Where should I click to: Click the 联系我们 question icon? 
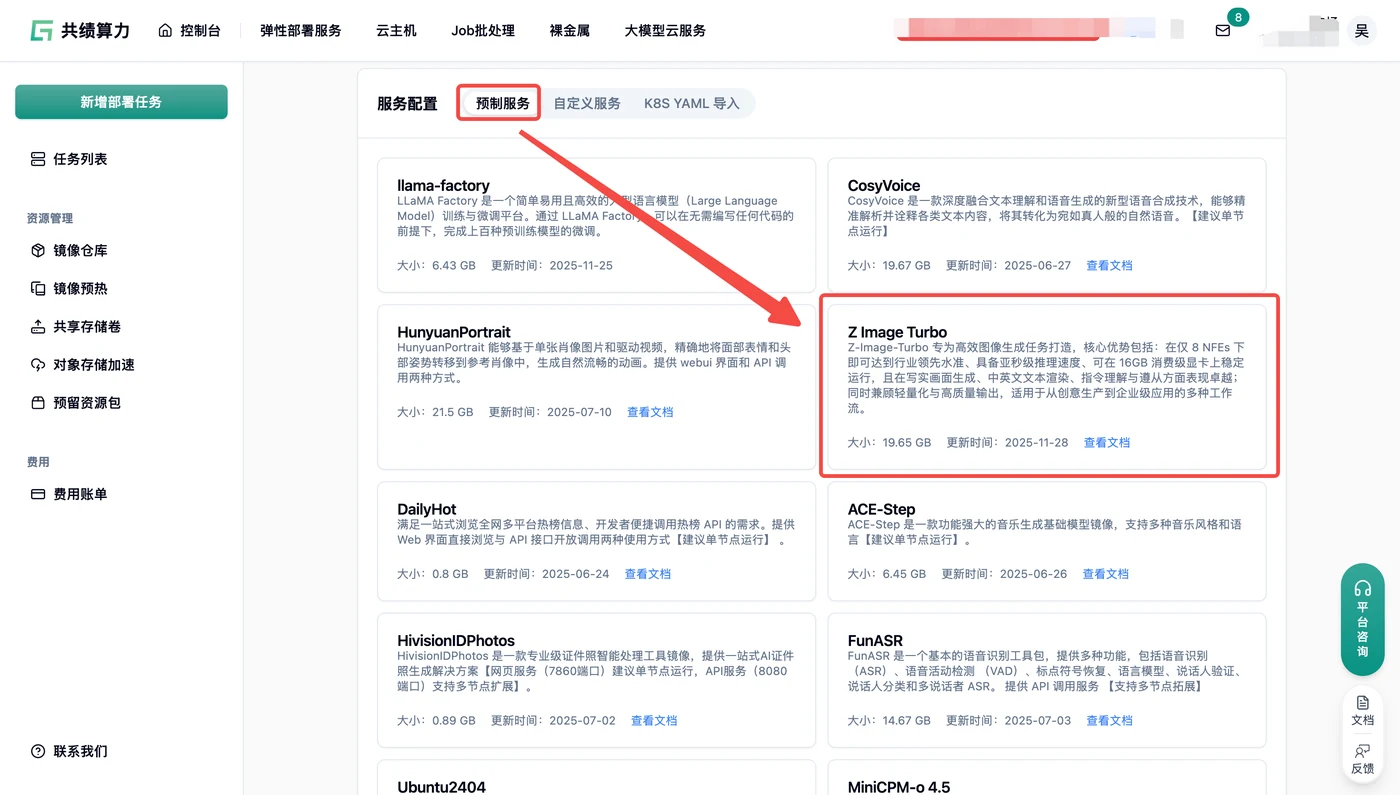click(x=38, y=751)
